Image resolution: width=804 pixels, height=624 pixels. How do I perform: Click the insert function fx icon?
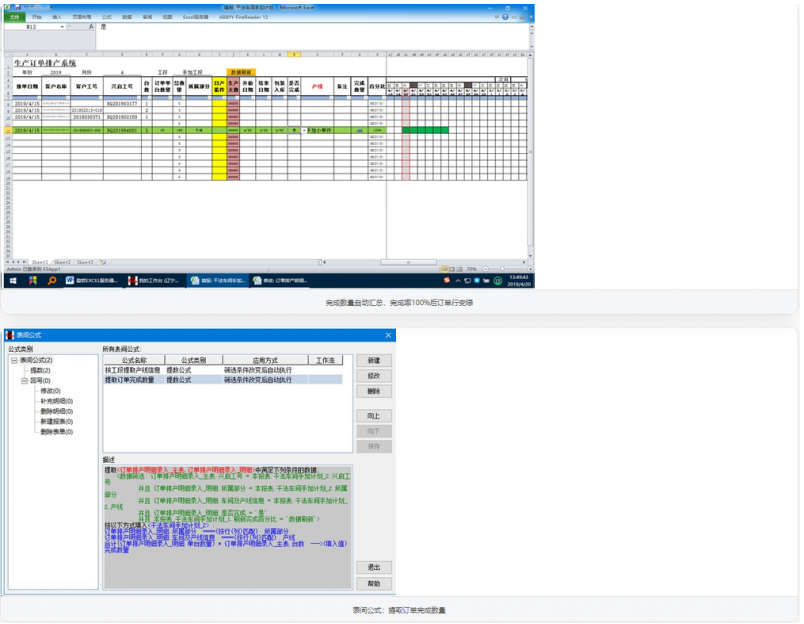point(91,27)
